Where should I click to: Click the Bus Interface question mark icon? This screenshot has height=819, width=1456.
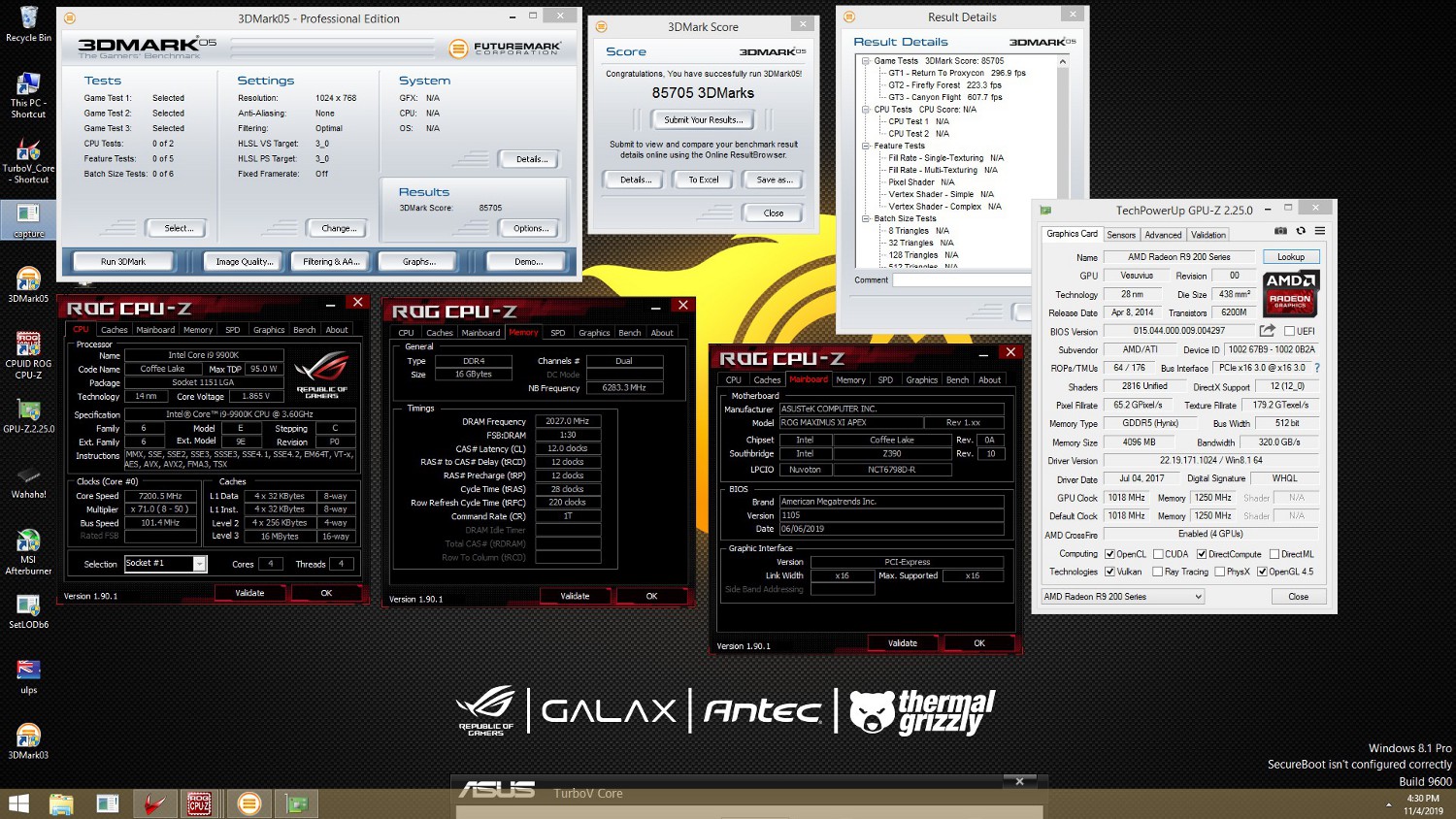(1317, 368)
